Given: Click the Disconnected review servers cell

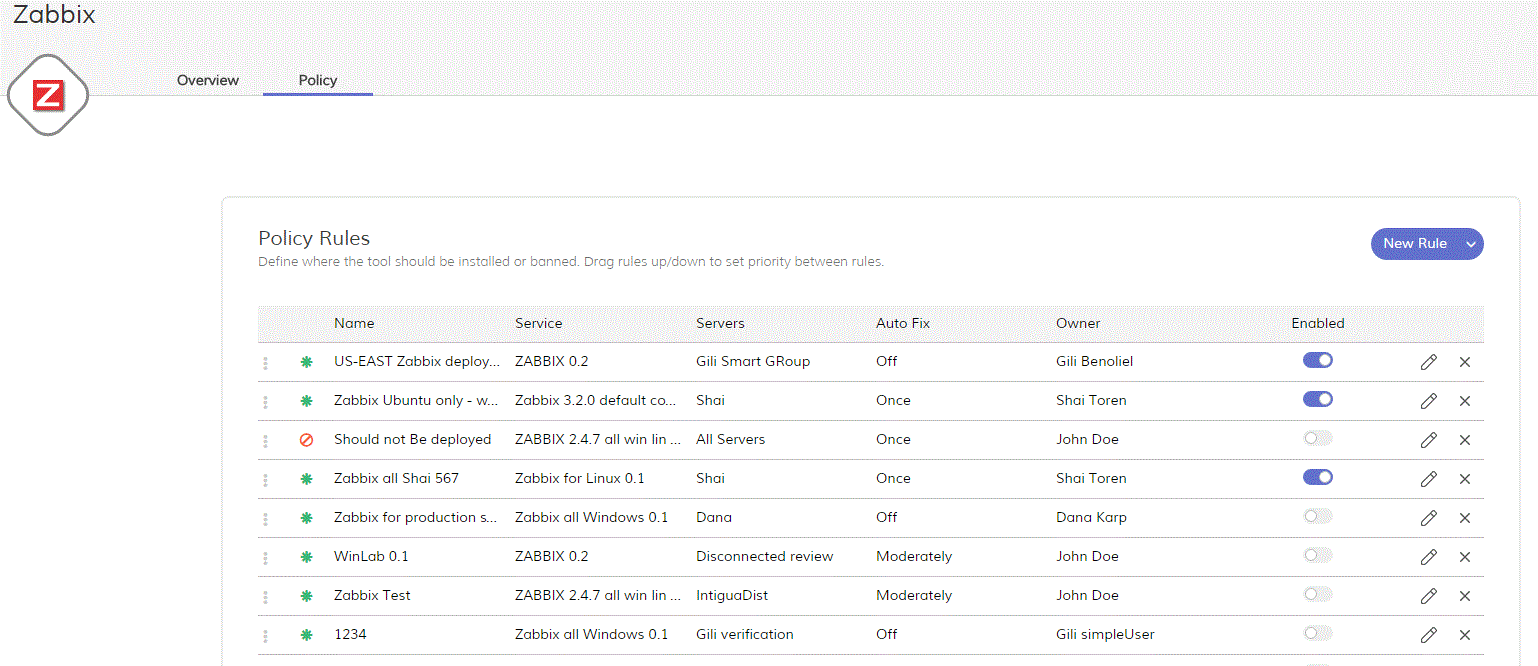Looking at the screenshot, I should [x=765, y=556].
